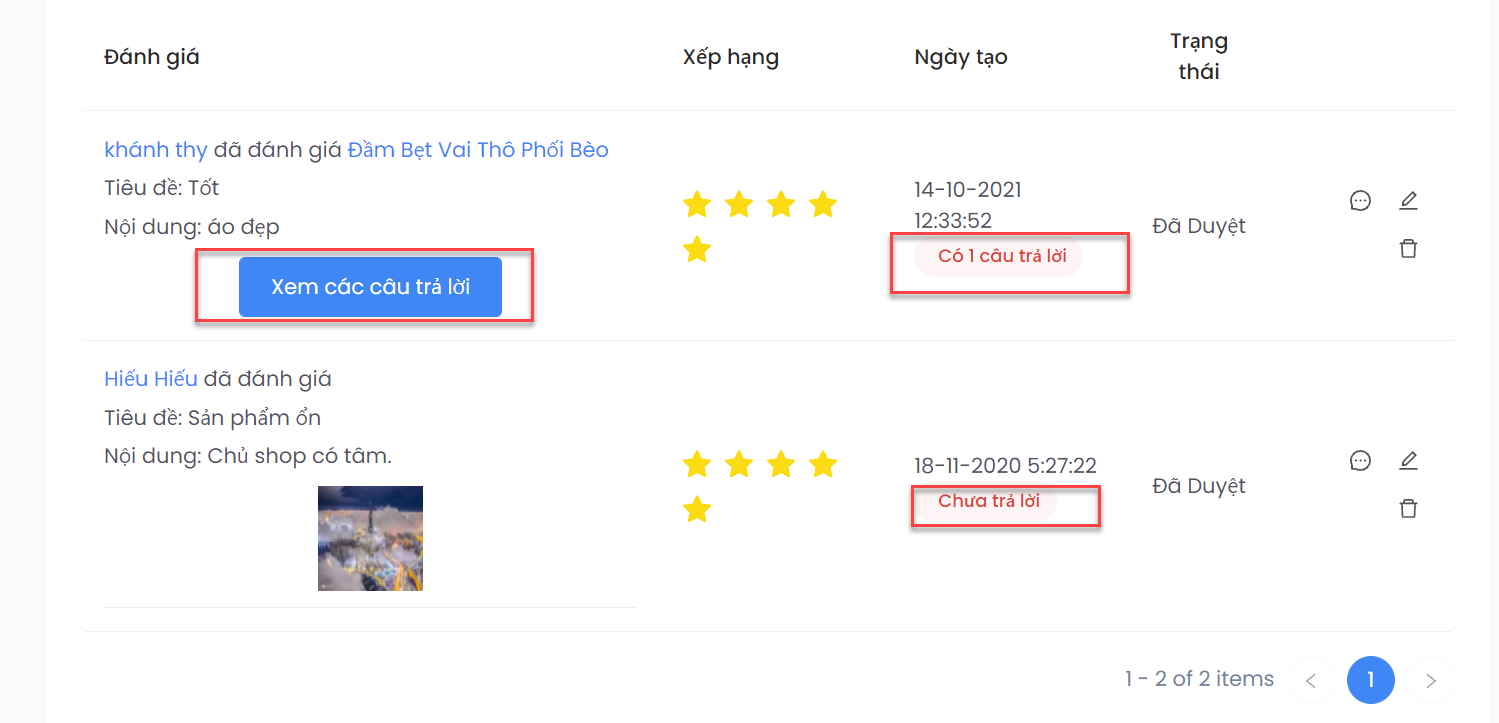1499x723 pixels.
Task: Delete Hiếu Hiếu review with trash icon
Action: 1408,509
